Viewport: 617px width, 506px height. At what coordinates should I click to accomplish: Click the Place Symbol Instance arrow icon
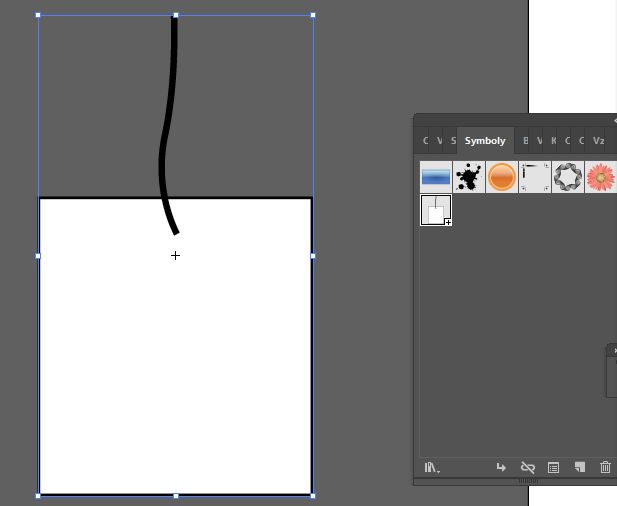(501, 467)
